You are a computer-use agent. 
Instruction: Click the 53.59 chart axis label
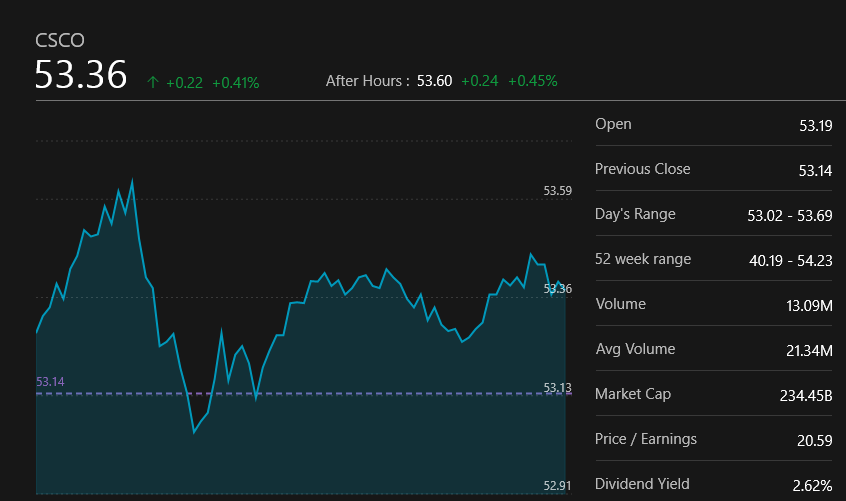tap(557, 190)
